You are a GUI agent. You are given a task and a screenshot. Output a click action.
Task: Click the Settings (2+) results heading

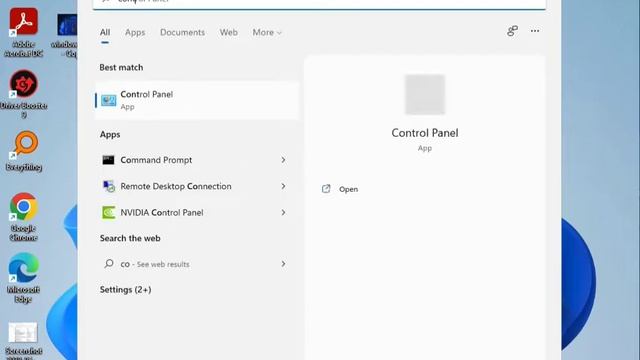[x=125, y=290]
